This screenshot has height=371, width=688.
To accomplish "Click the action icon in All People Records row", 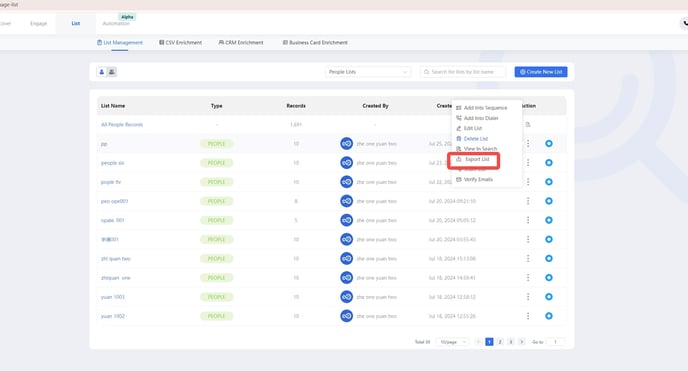I will pos(528,125).
